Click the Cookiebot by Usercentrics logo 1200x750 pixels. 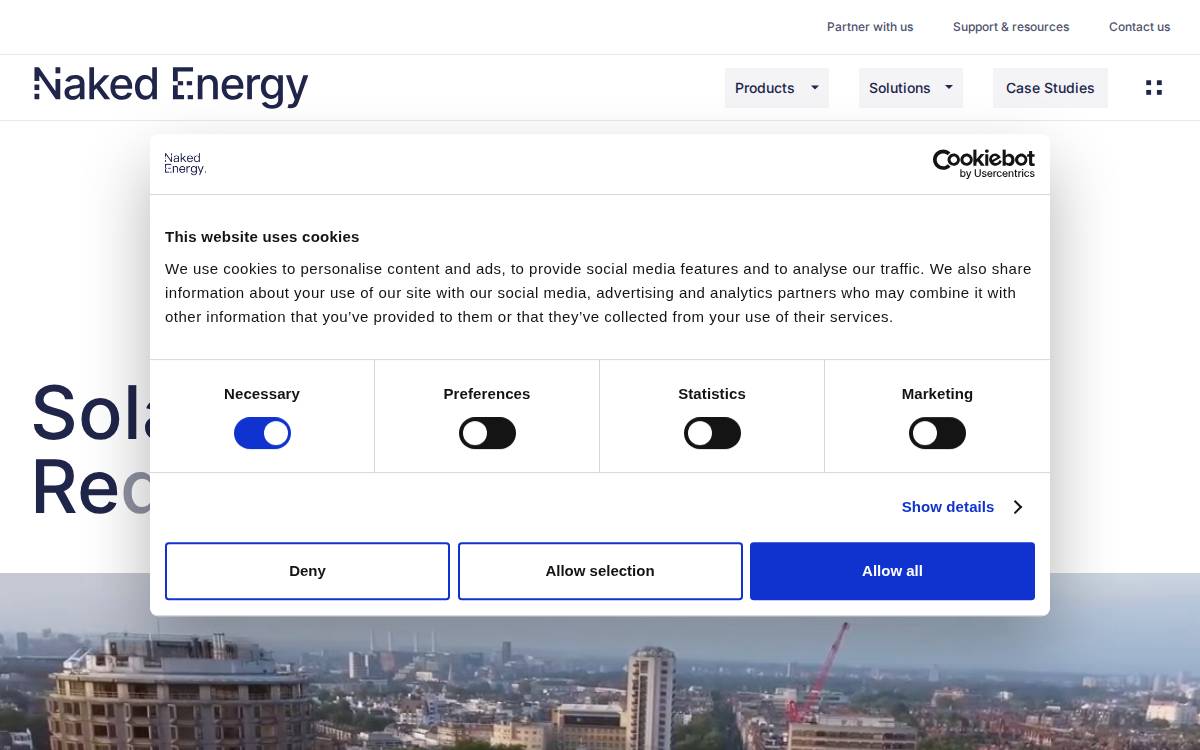(983, 164)
